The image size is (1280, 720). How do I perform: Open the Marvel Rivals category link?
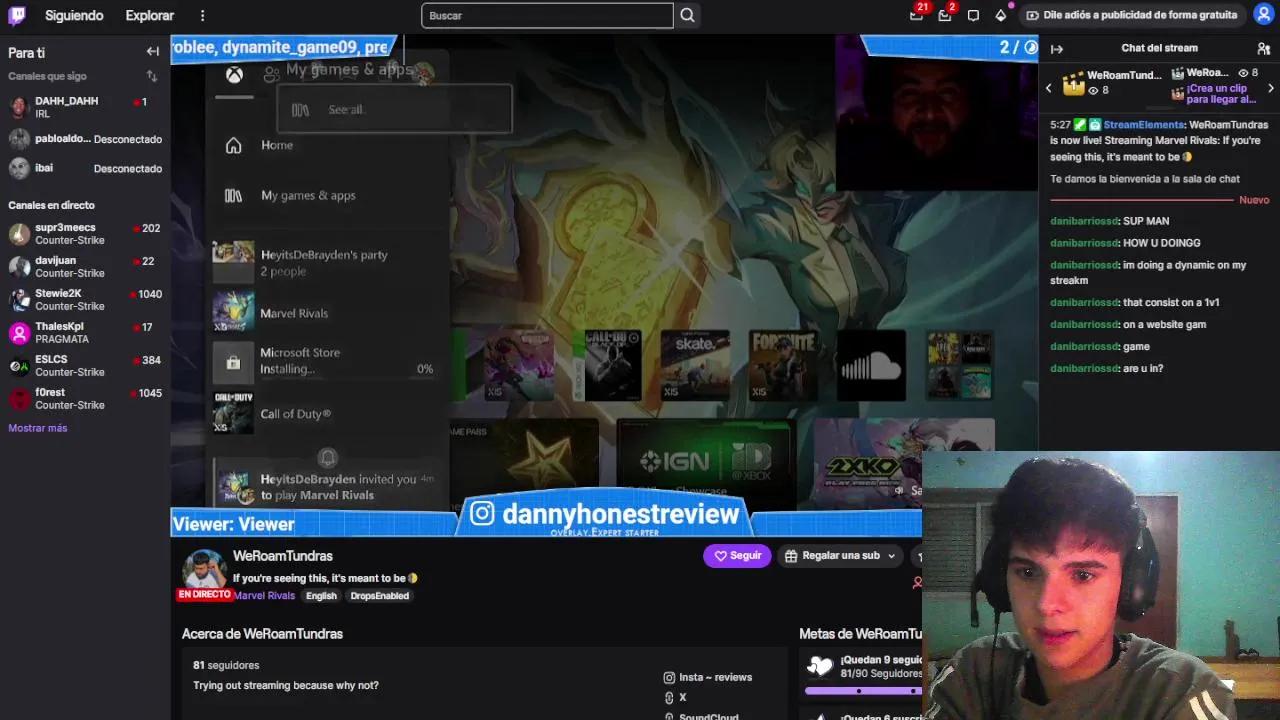click(x=264, y=596)
